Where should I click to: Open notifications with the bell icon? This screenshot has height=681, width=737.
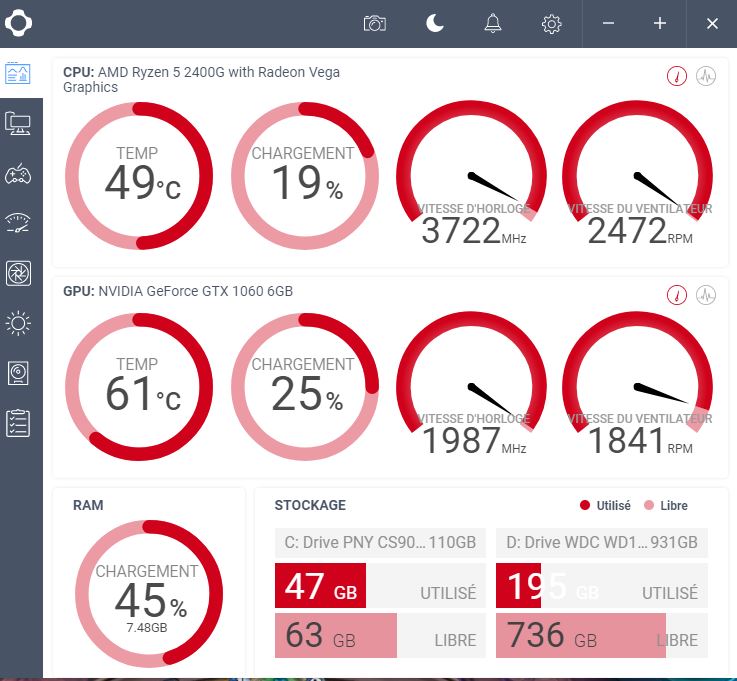tap(493, 23)
